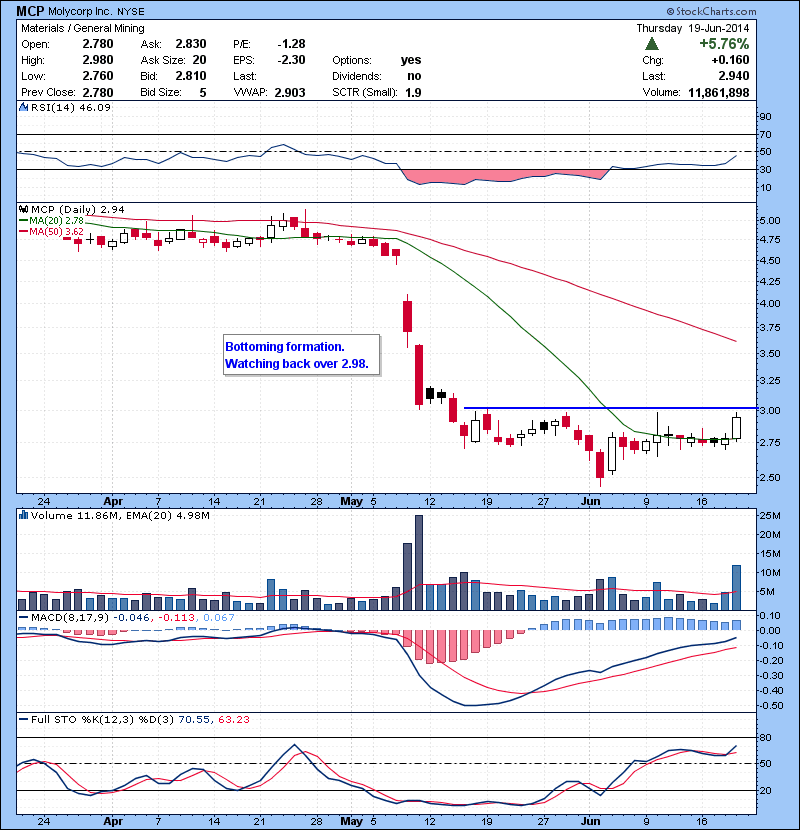Click the Last price 2.940
Image resolution: width=800 pixels, height=830 pixels.
tap(734, 76)
